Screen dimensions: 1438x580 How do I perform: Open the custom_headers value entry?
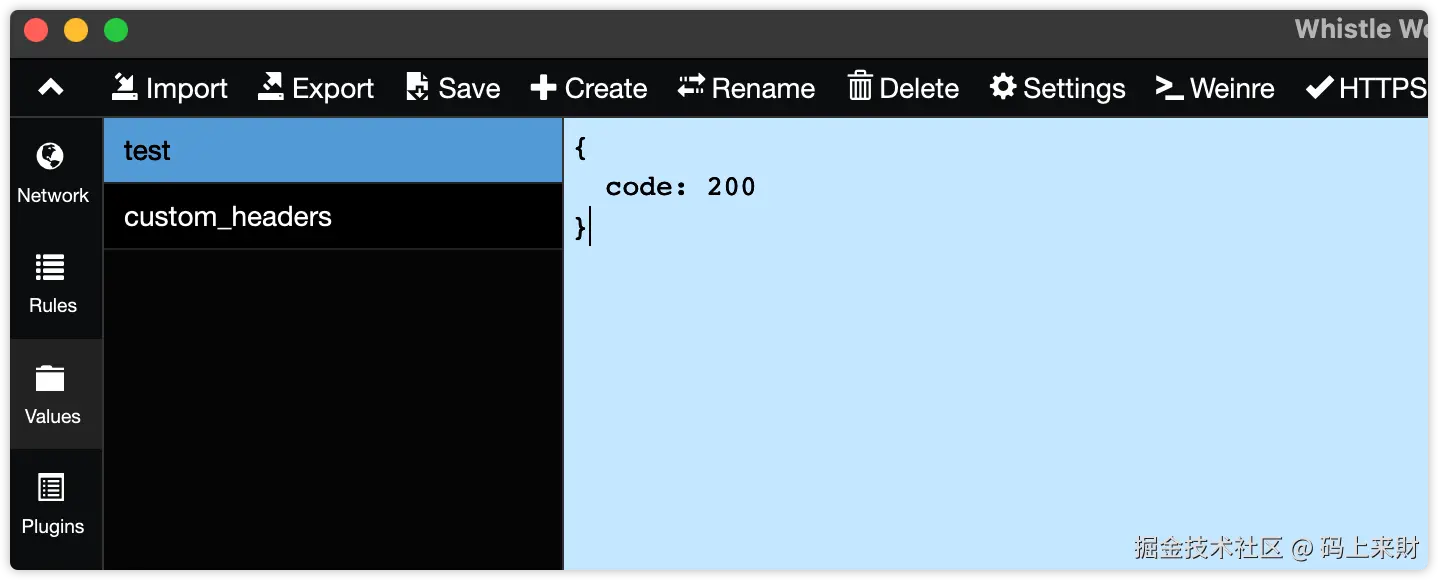332,217
